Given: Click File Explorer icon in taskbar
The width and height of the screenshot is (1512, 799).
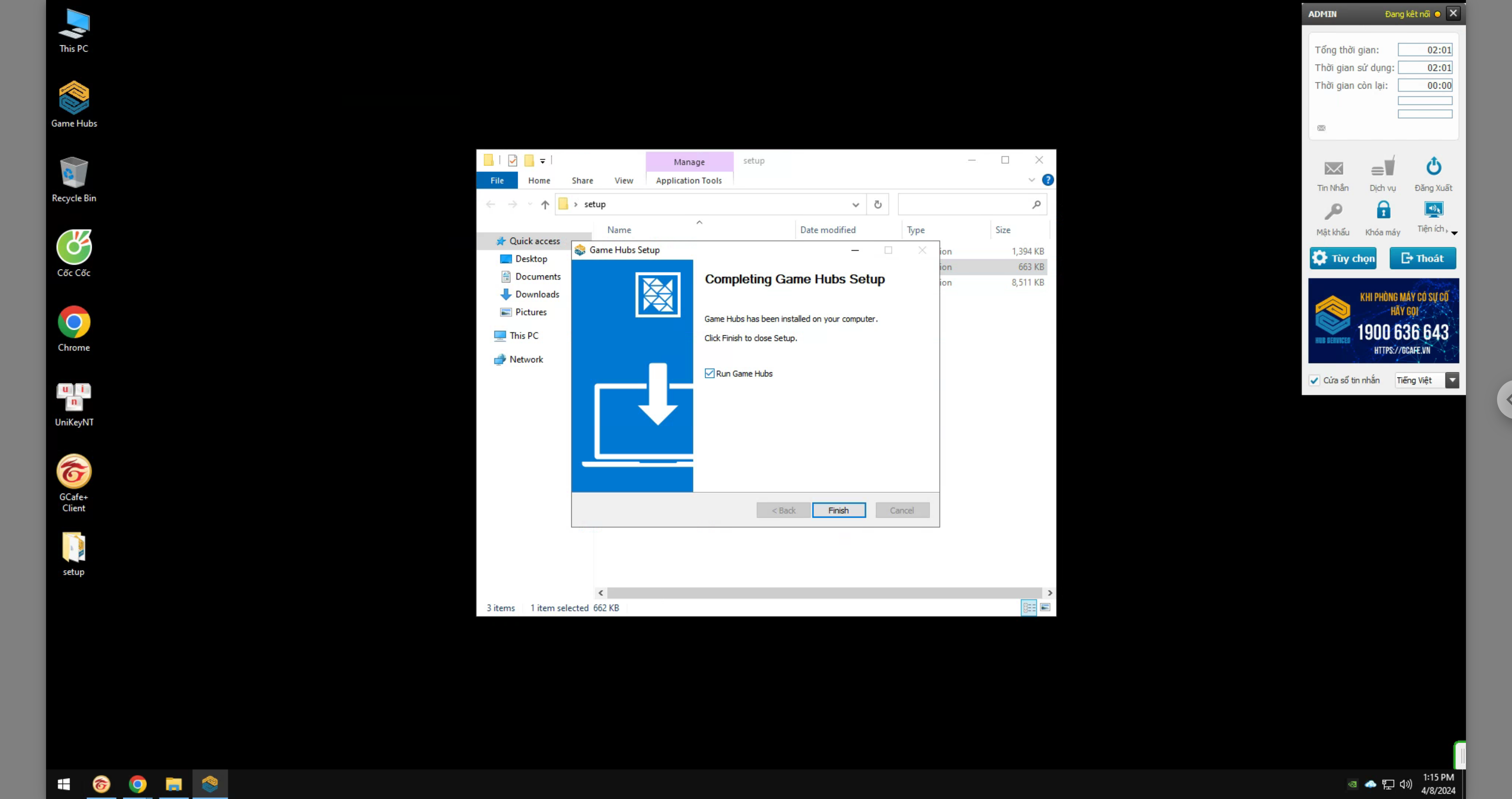Looking at the screenshot, I should [174, 784].
